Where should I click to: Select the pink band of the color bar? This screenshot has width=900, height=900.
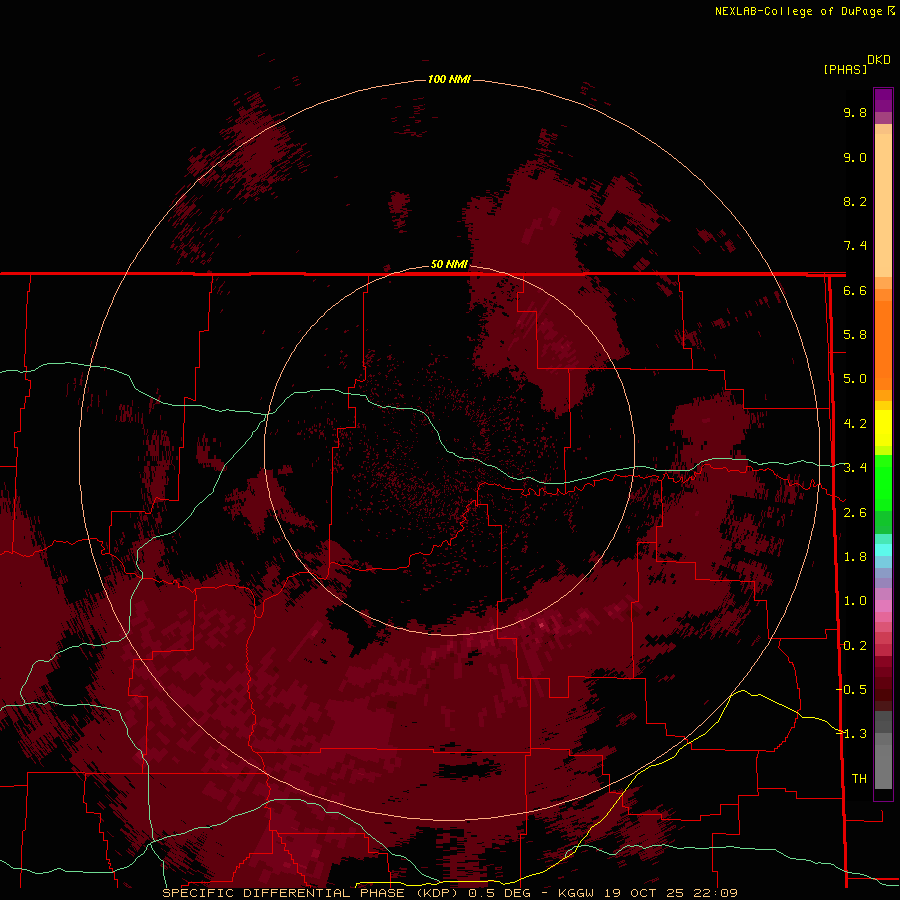click(883, 606)
